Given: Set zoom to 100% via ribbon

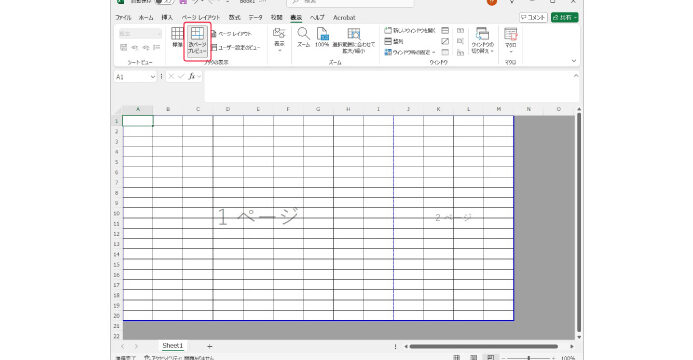Looking at the screenshot, I should point(322,38).
